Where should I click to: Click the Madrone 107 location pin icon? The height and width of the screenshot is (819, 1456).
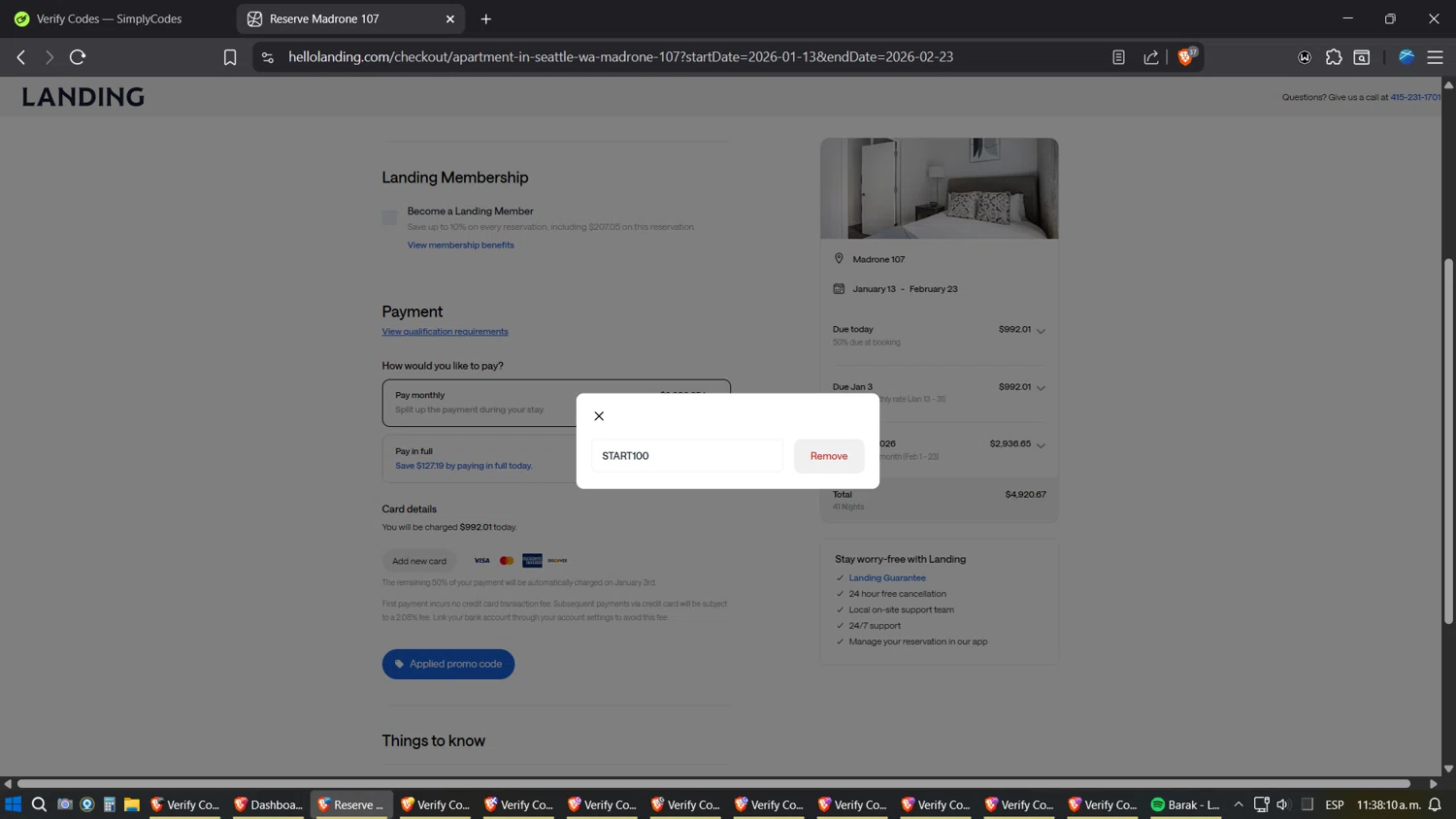point(839,259)
